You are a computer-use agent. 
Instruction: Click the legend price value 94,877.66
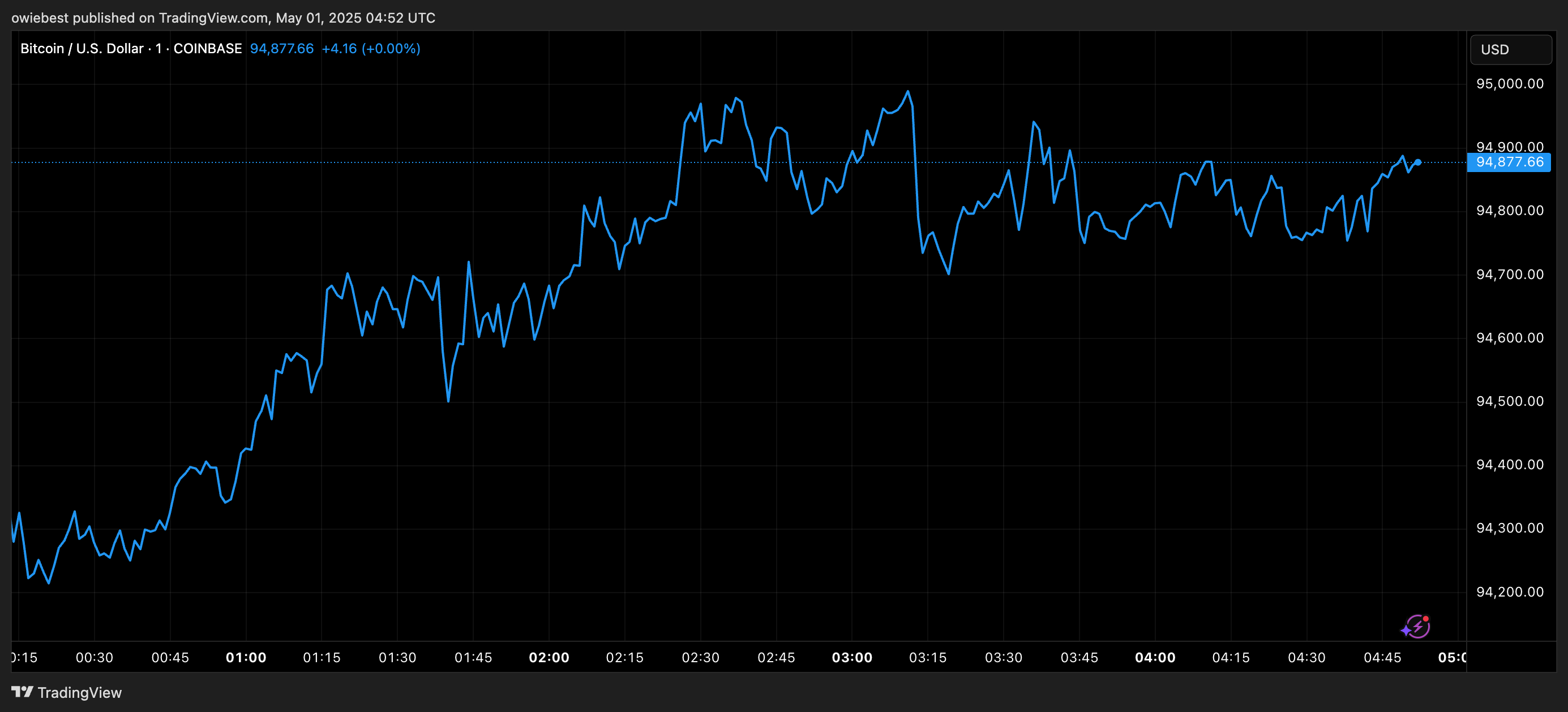point(282,49)
